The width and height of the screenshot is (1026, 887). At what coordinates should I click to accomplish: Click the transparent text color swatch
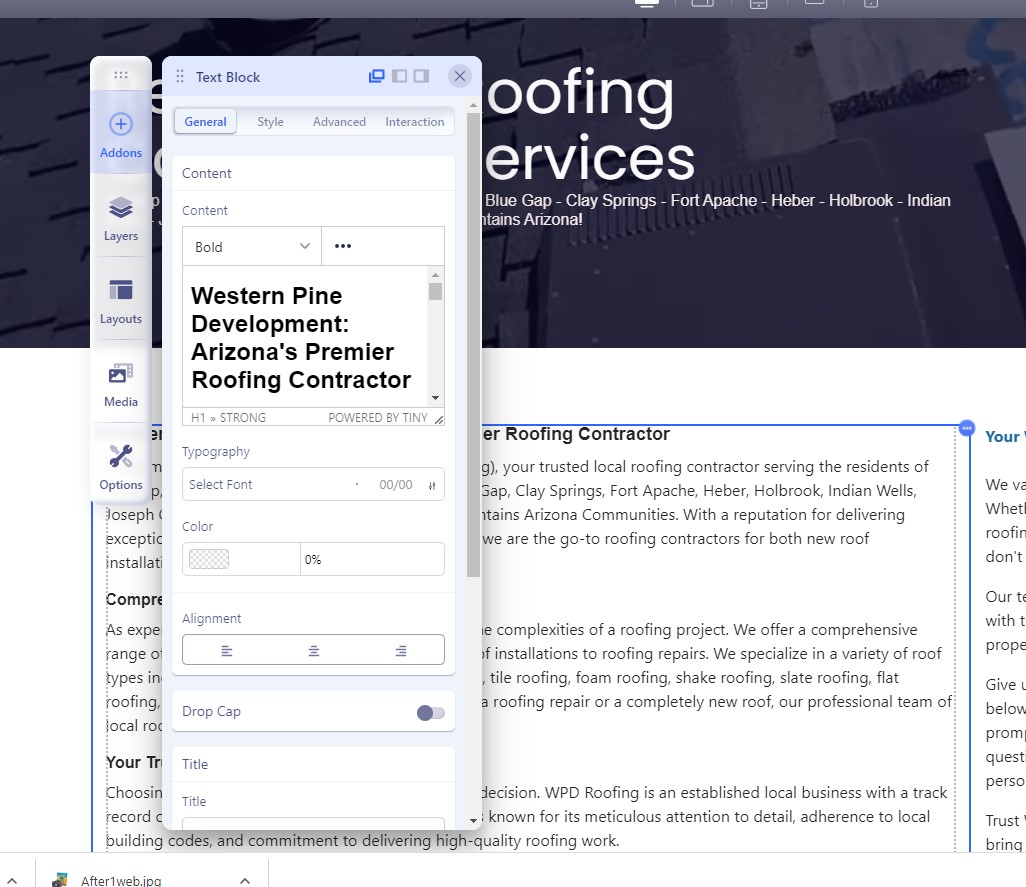click(209, 560)
